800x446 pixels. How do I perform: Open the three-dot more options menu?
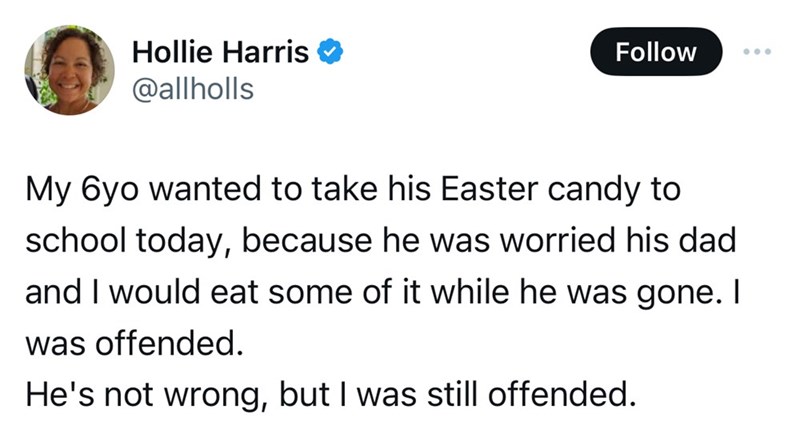coord(759,52)
